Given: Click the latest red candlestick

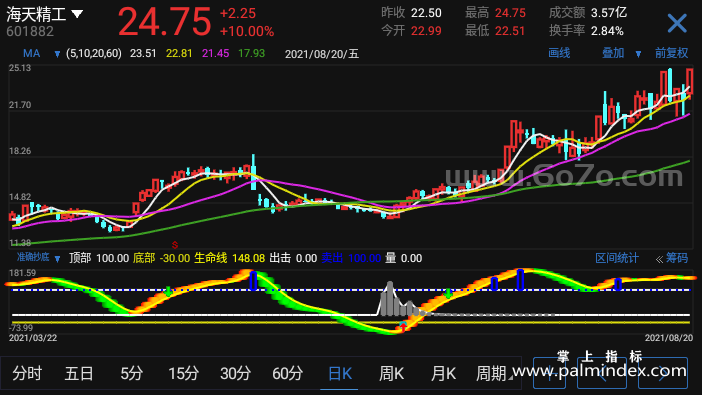Looking at the screenshot, I should click(689, 81).
